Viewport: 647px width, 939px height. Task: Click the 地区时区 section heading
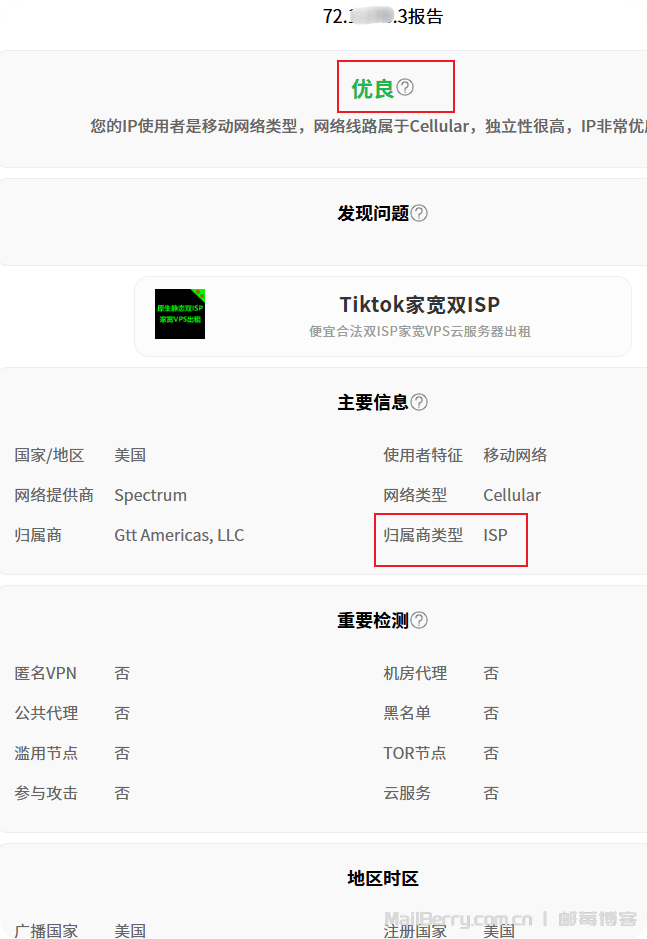[x=383, y=878]
